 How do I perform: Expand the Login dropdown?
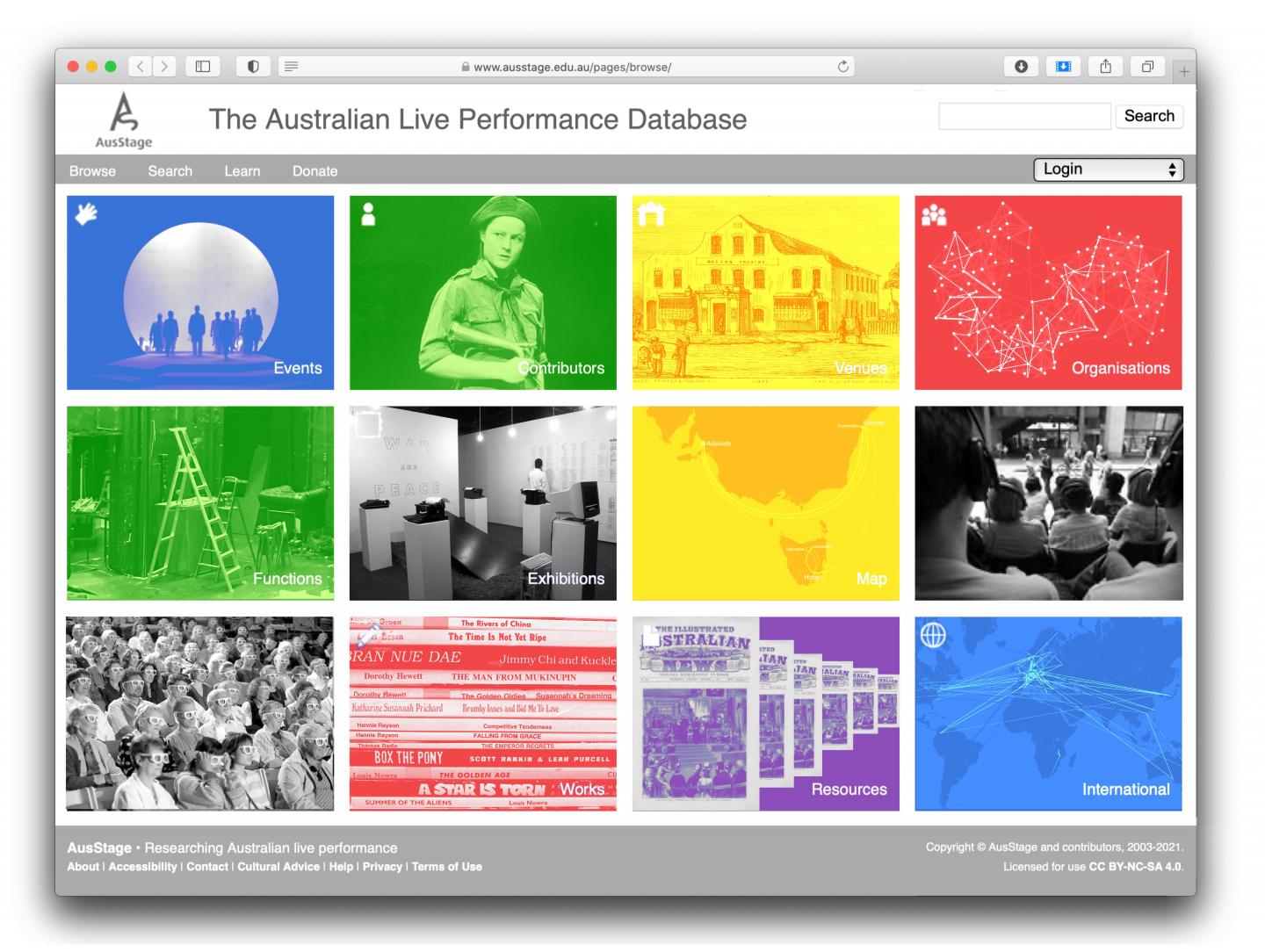click(1108, 169)
